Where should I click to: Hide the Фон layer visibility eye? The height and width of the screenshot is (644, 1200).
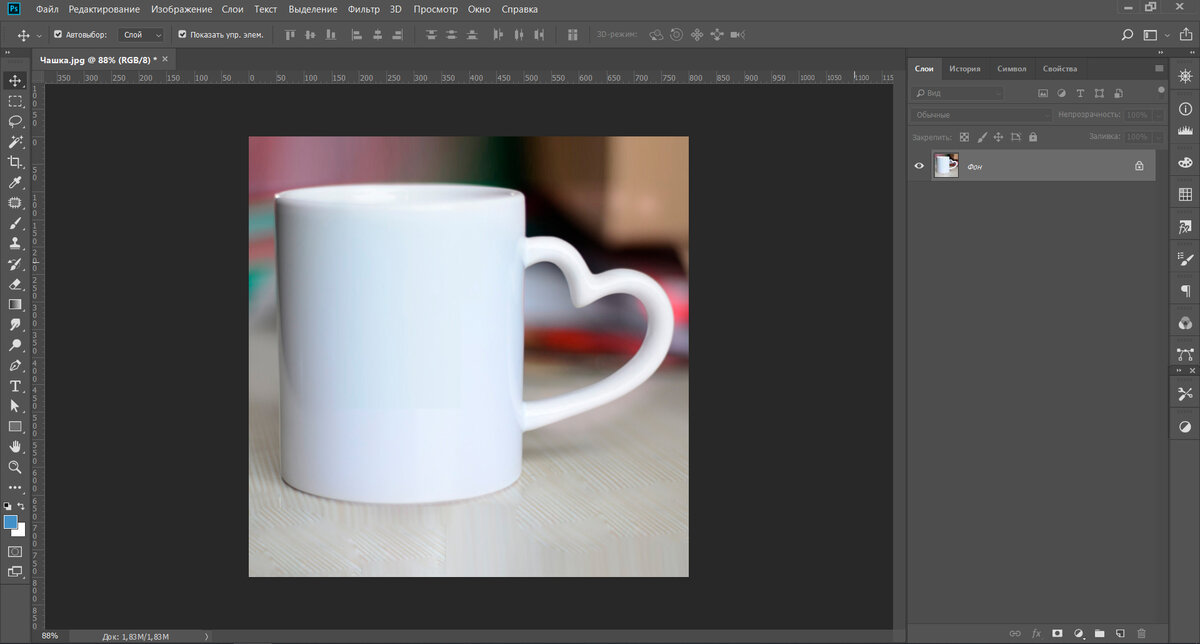coord(919,166)
